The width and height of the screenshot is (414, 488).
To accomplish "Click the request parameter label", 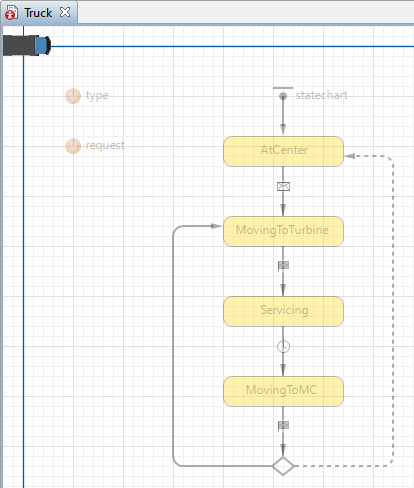I will tap(105, 145).
